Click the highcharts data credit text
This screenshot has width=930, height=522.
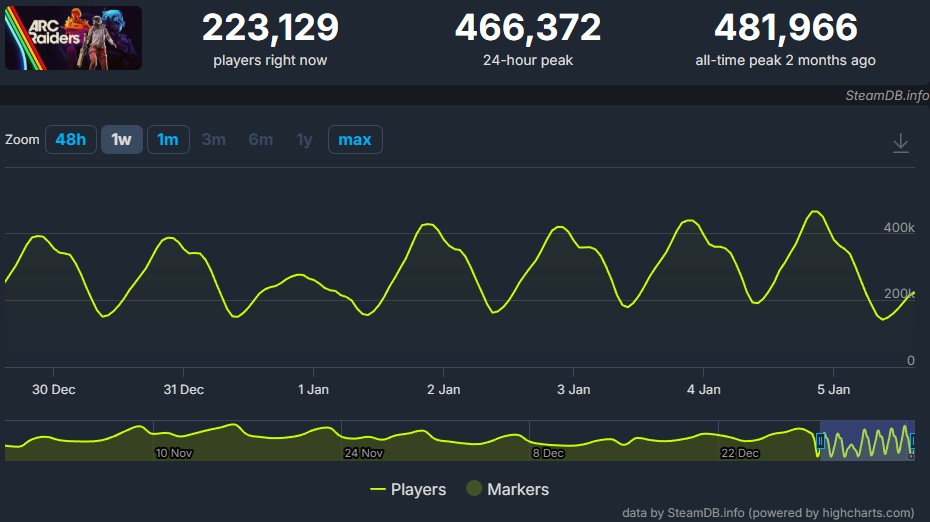[x=768, y=512]
